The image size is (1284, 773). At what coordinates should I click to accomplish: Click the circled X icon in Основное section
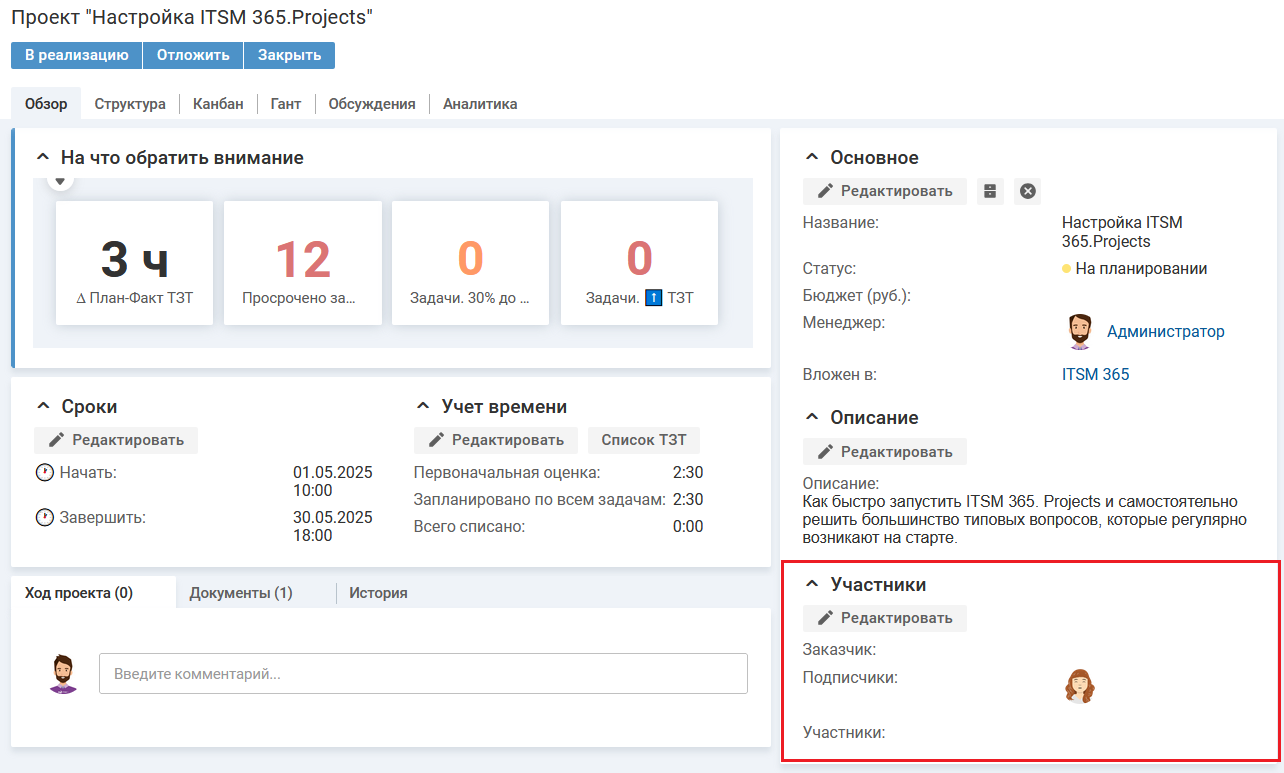pos(1027,191)
